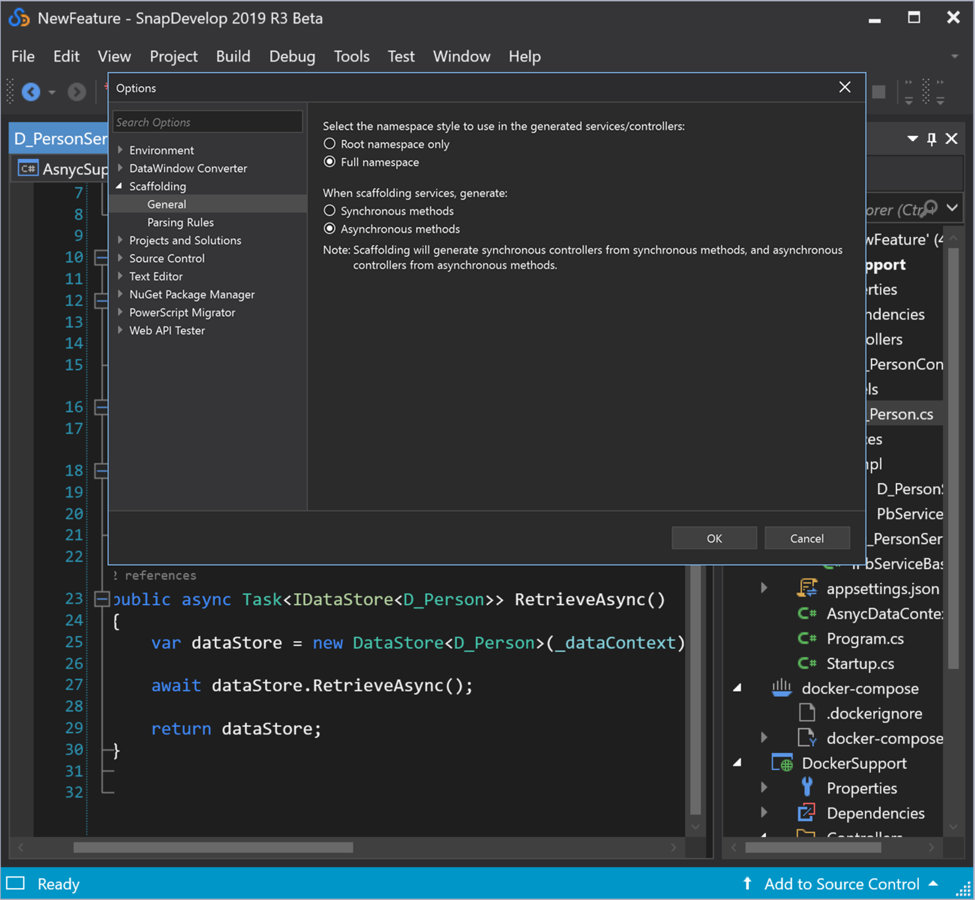
Task: Click the editor vertical scrollbar thumb
Action: tap(695, 689)
